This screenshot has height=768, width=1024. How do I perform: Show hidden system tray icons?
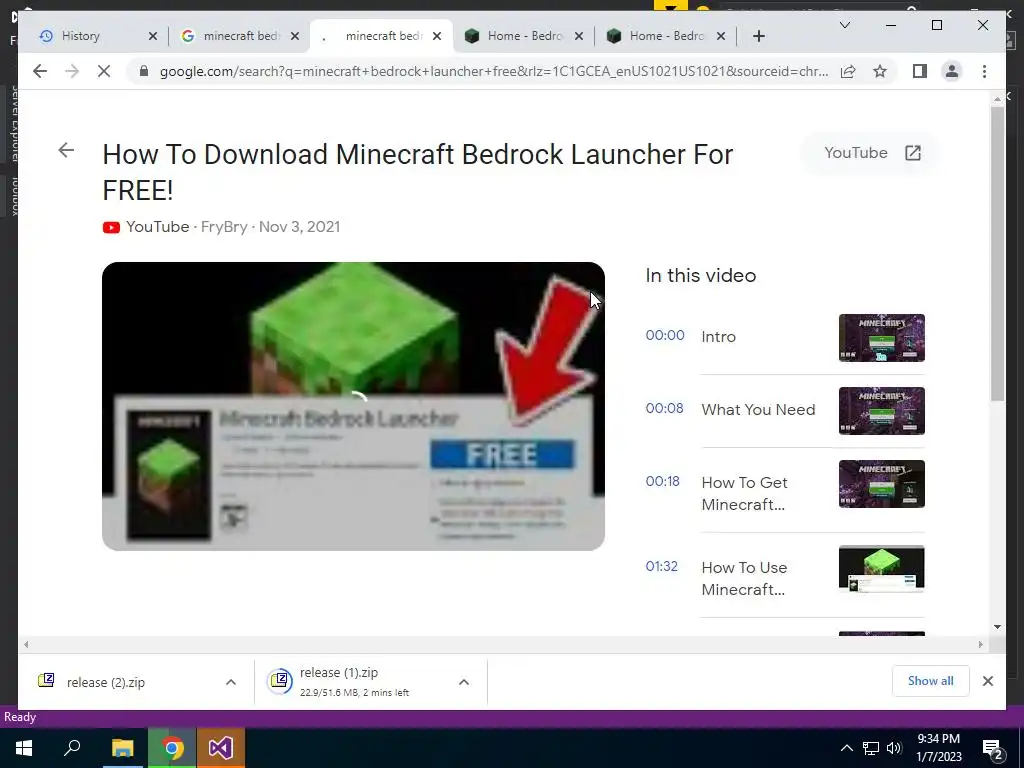pos(846,748)
